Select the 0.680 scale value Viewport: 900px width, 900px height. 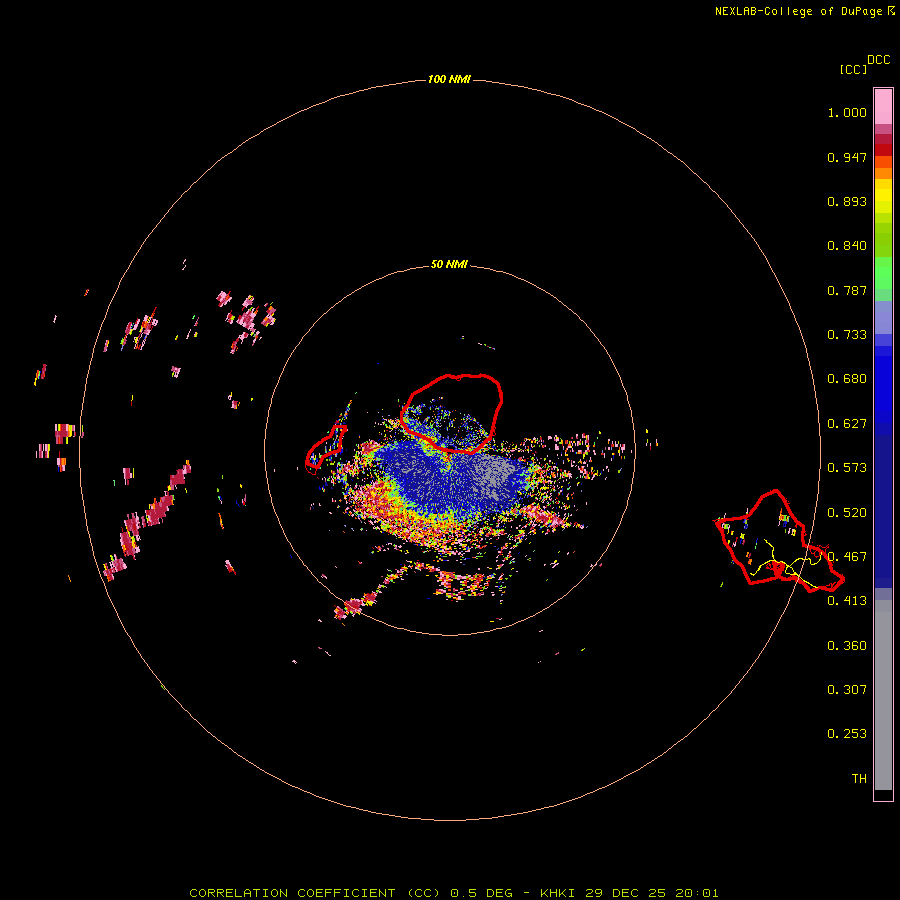click(x=847, y=379)
